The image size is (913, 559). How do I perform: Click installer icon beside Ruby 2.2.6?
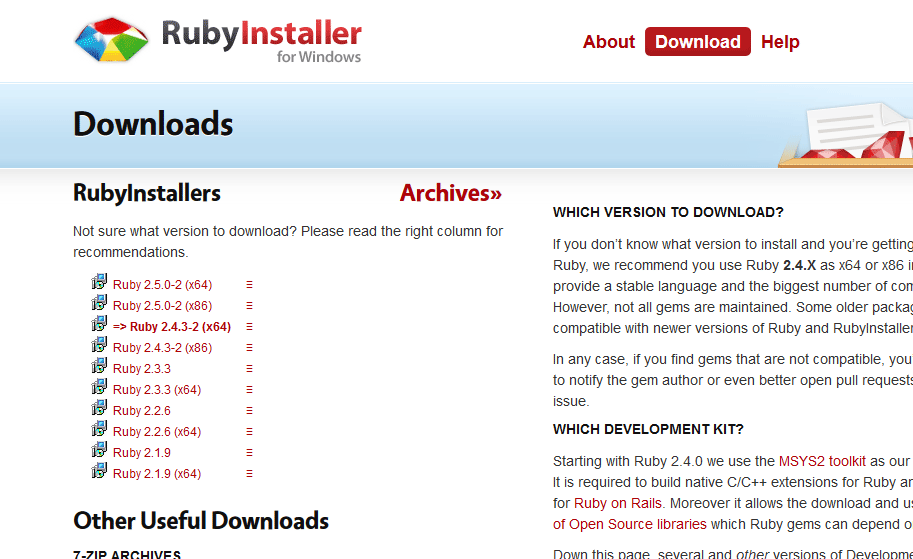point(99,408)
